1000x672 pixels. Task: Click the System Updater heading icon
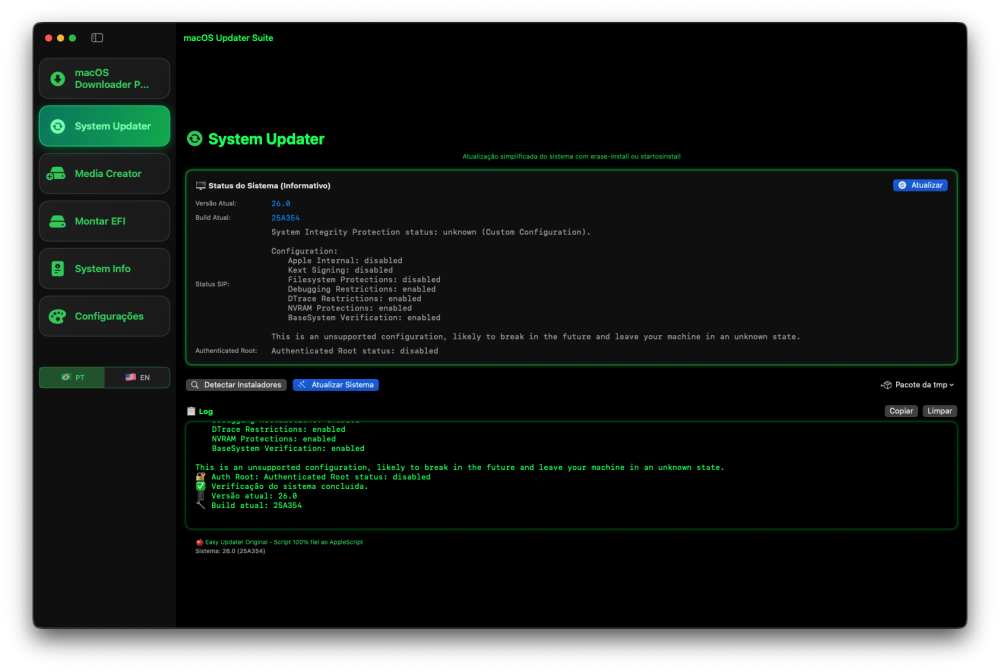coord(195,138)
